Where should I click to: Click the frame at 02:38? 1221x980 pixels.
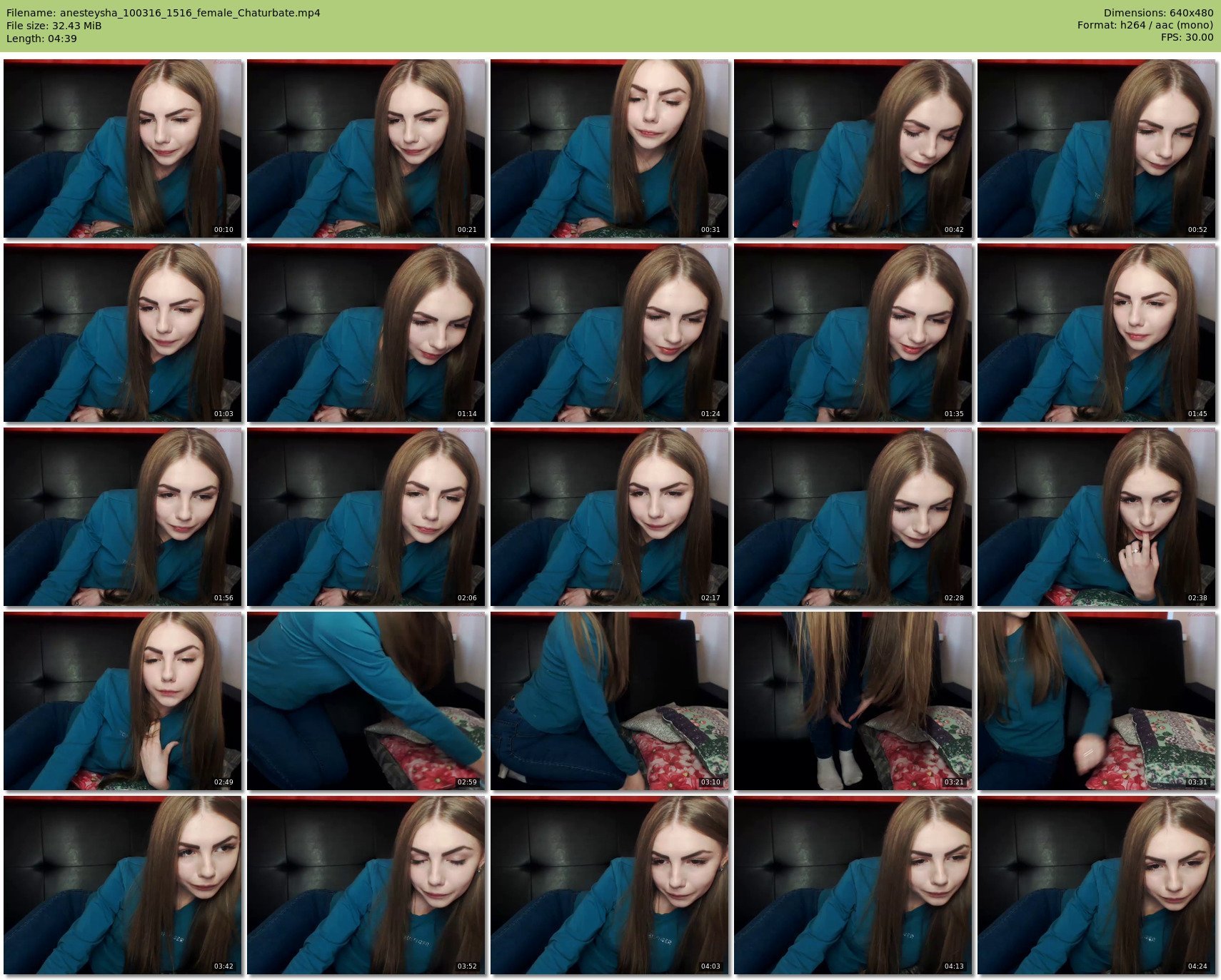click(1097, 517)
